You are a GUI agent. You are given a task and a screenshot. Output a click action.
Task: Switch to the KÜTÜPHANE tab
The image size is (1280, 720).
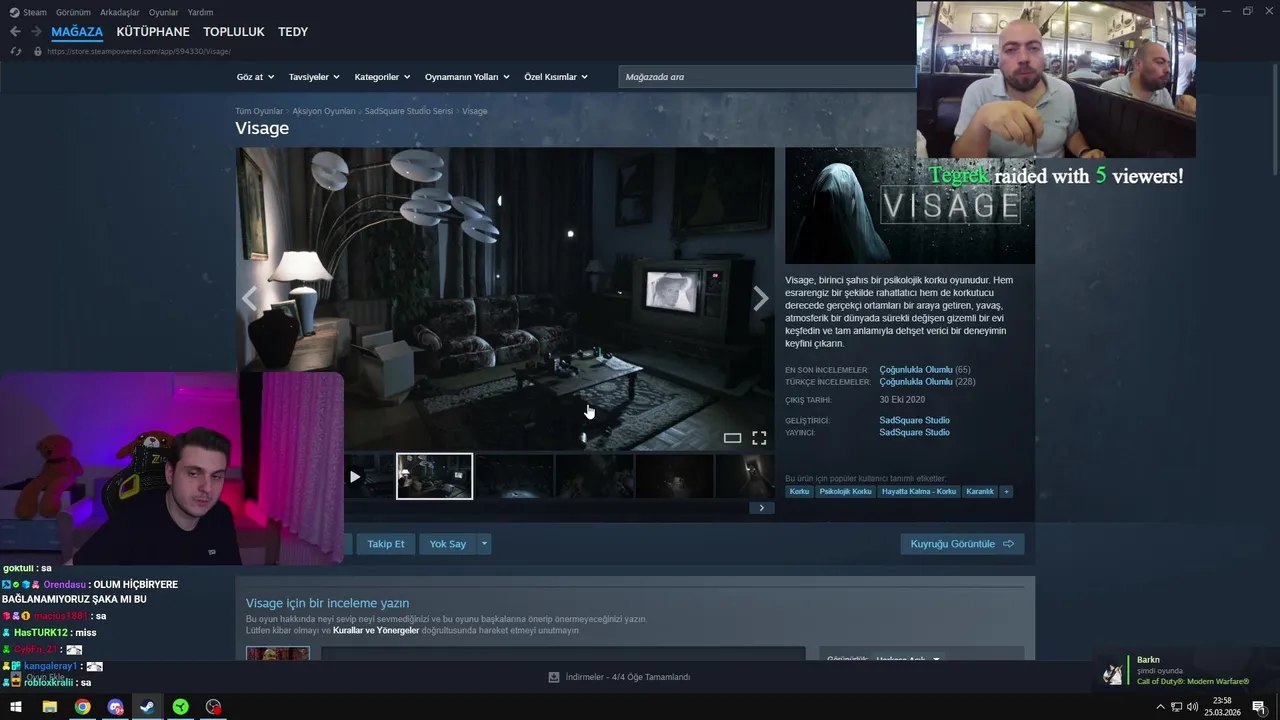pyautogui.click(x=153, y=32)
